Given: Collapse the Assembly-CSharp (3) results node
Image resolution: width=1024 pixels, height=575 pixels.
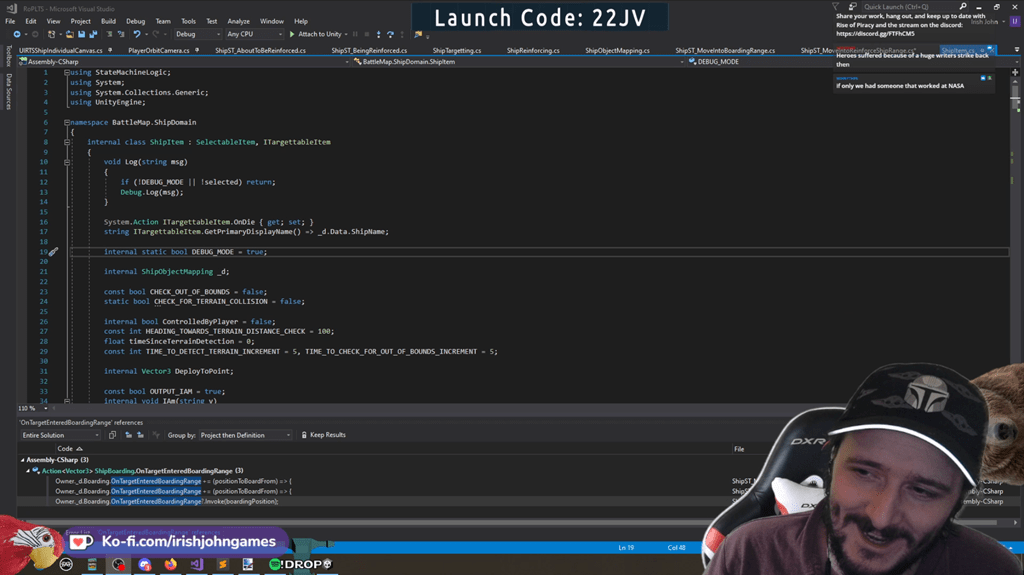Looking at the screenshot, I should pos(22,460).
